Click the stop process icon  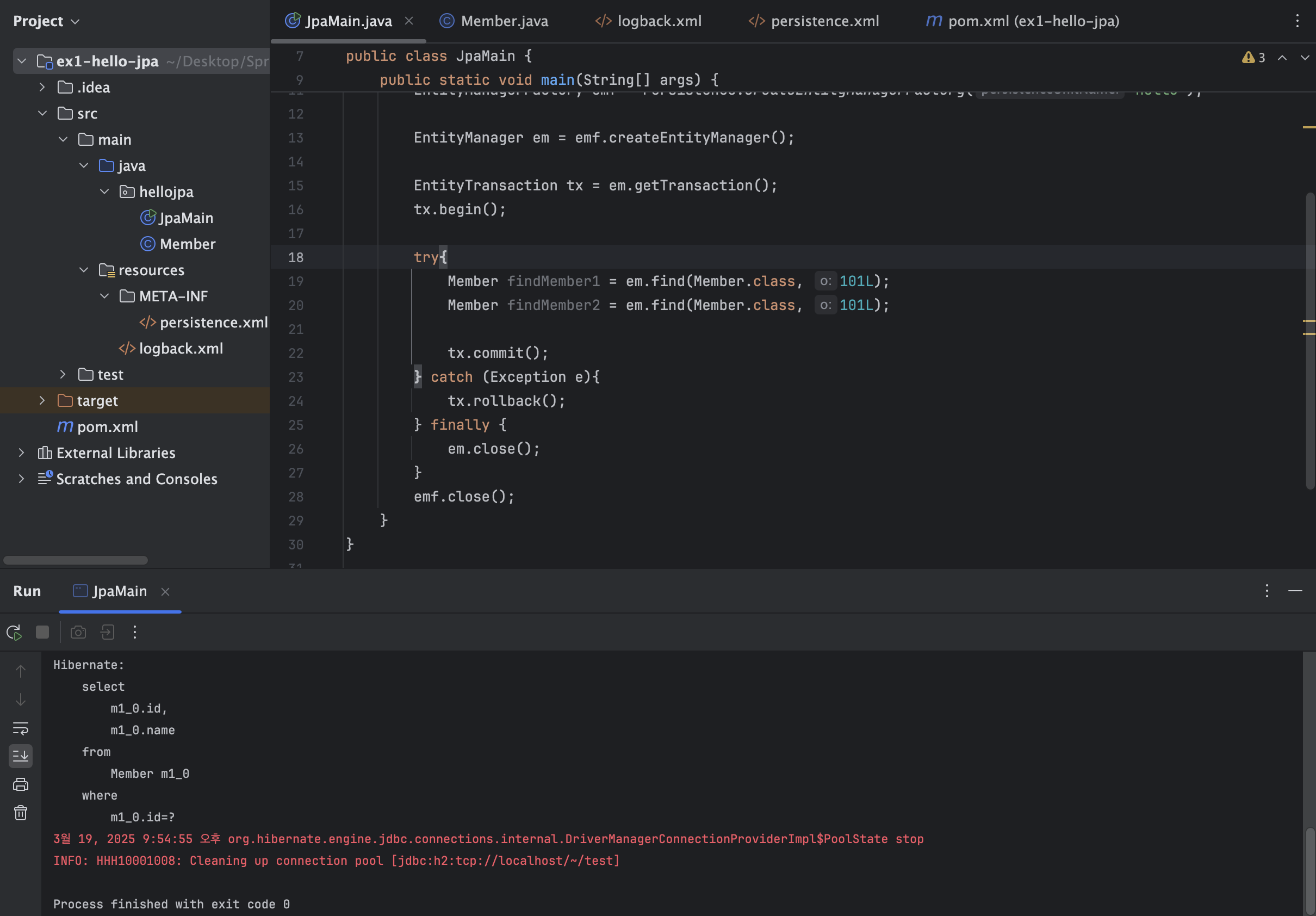point(42,632)
